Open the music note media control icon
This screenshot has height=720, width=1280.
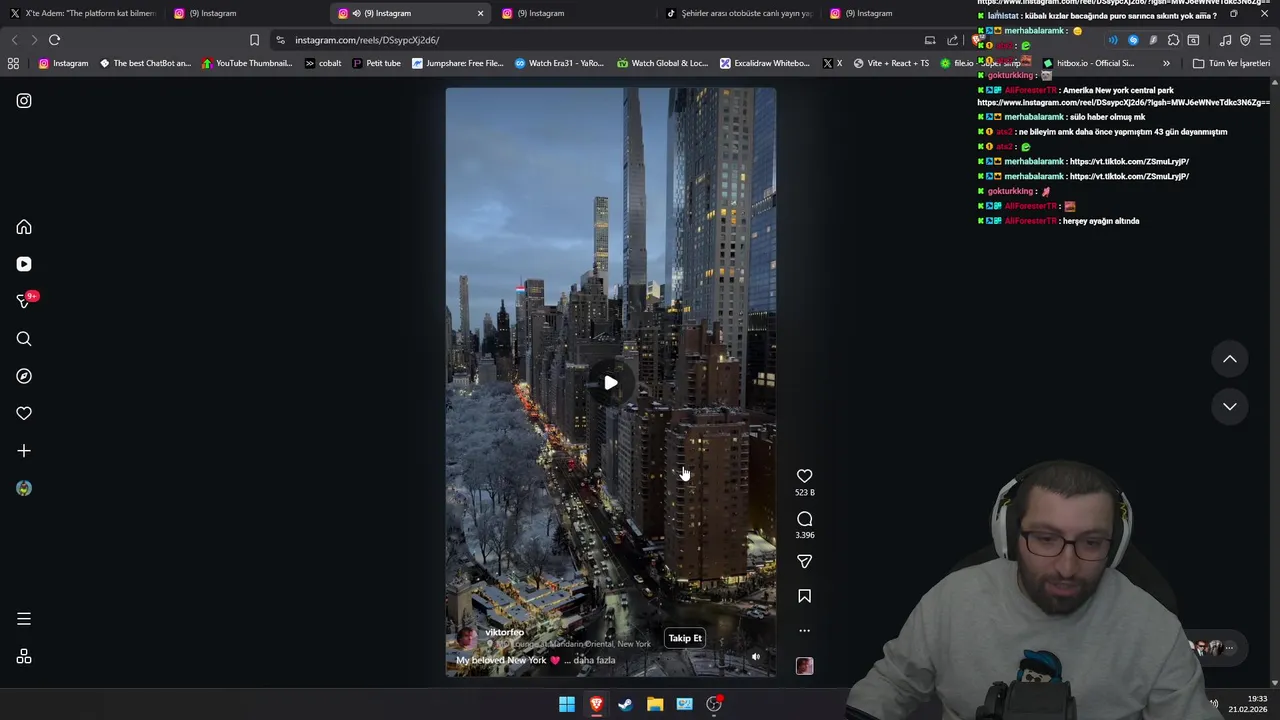pyautogui.click(x=1225, y=40)
